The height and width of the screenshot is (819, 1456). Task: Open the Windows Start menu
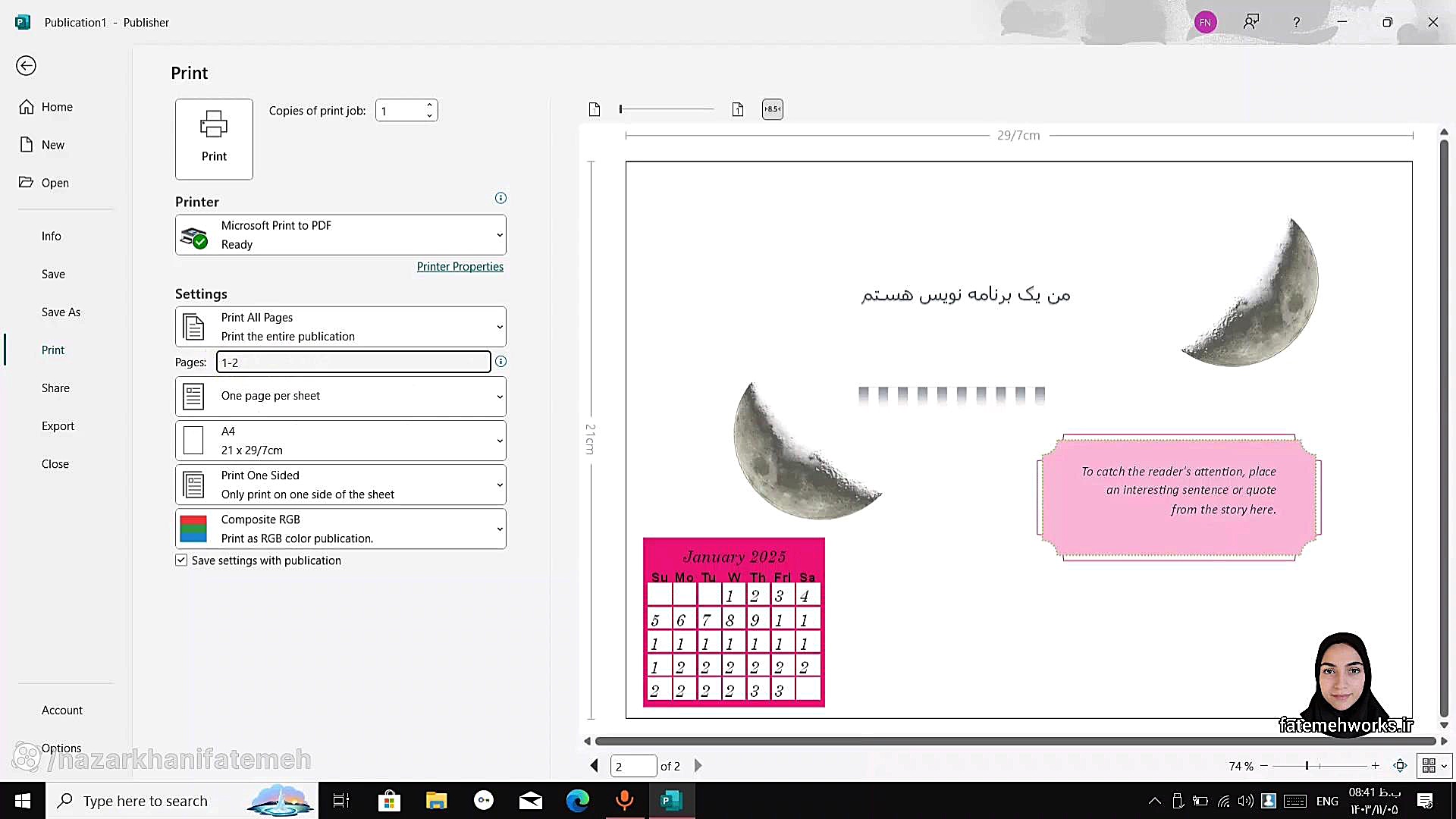pyautogui.click(x=23, y=801)
